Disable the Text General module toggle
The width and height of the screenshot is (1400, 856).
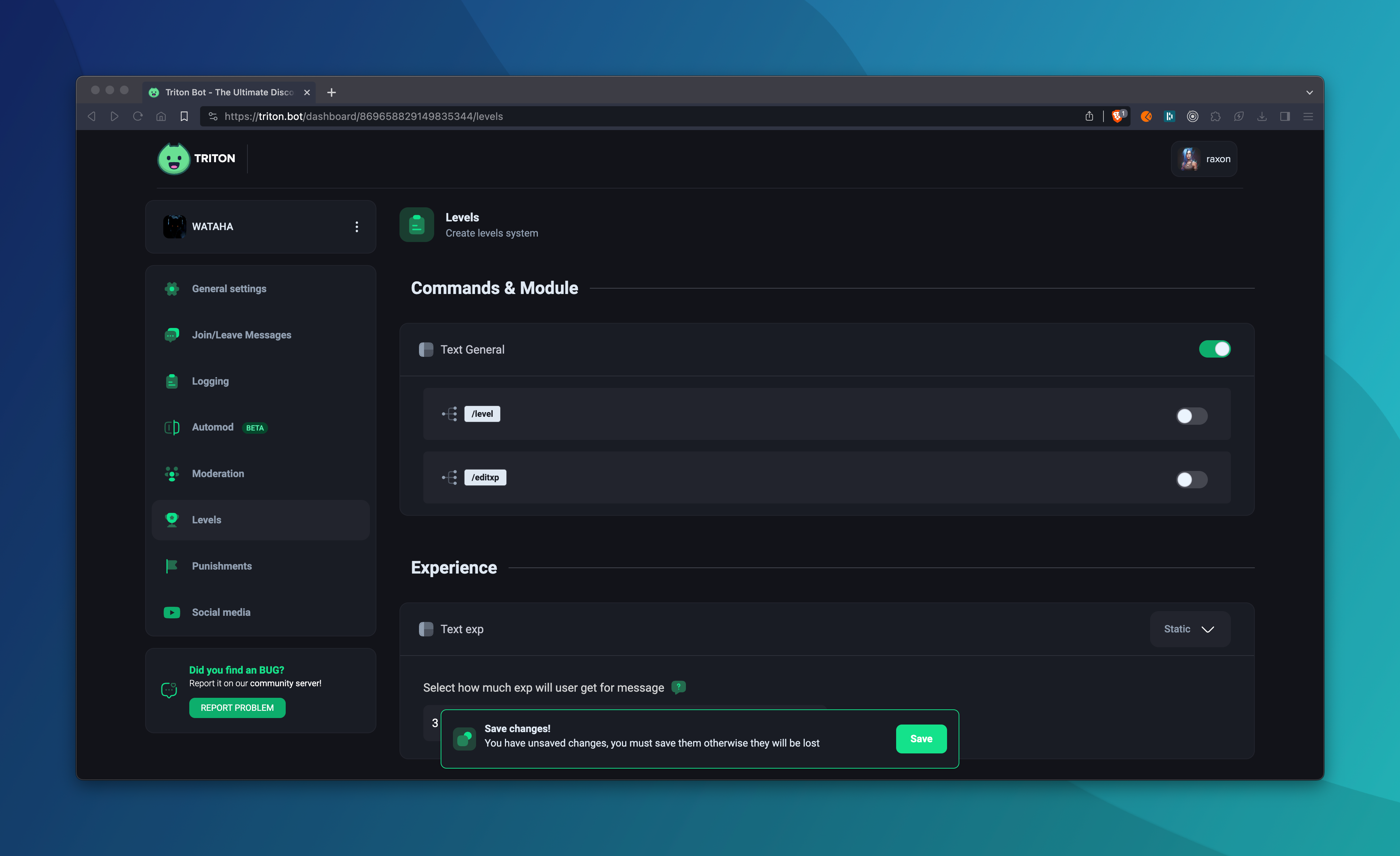click(x=1214, y=349)
